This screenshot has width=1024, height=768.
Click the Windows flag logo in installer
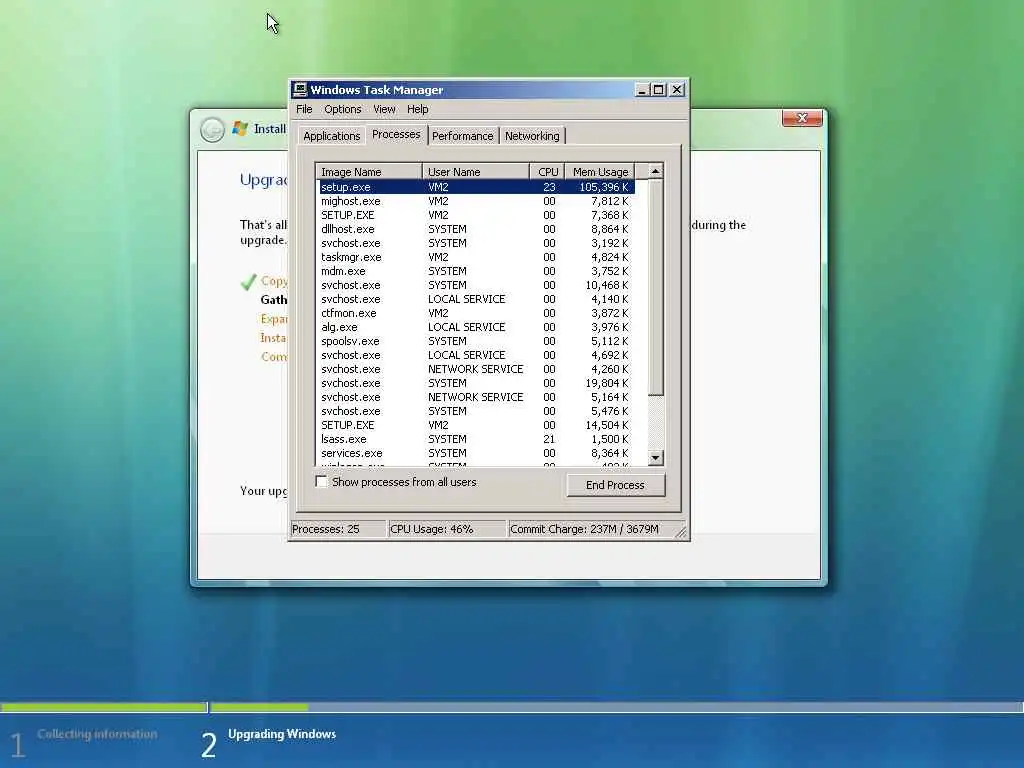240,129
